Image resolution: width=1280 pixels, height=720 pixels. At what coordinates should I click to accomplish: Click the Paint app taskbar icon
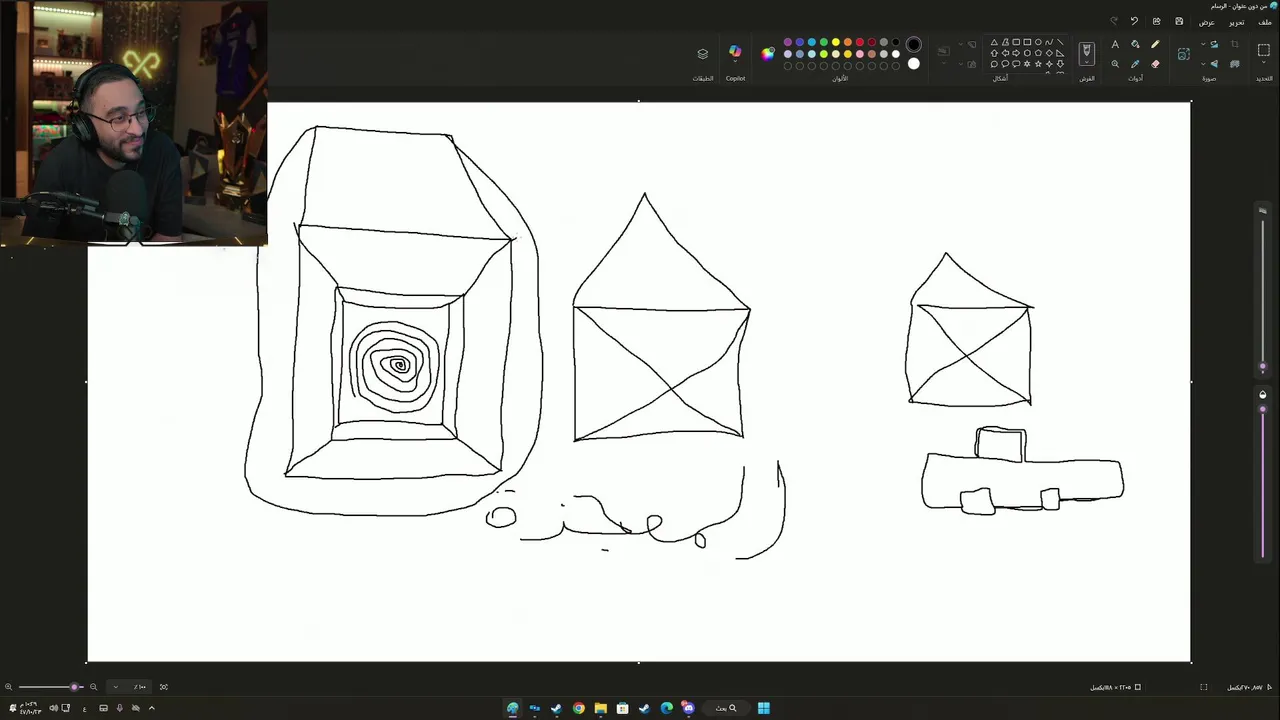[513, 708]
